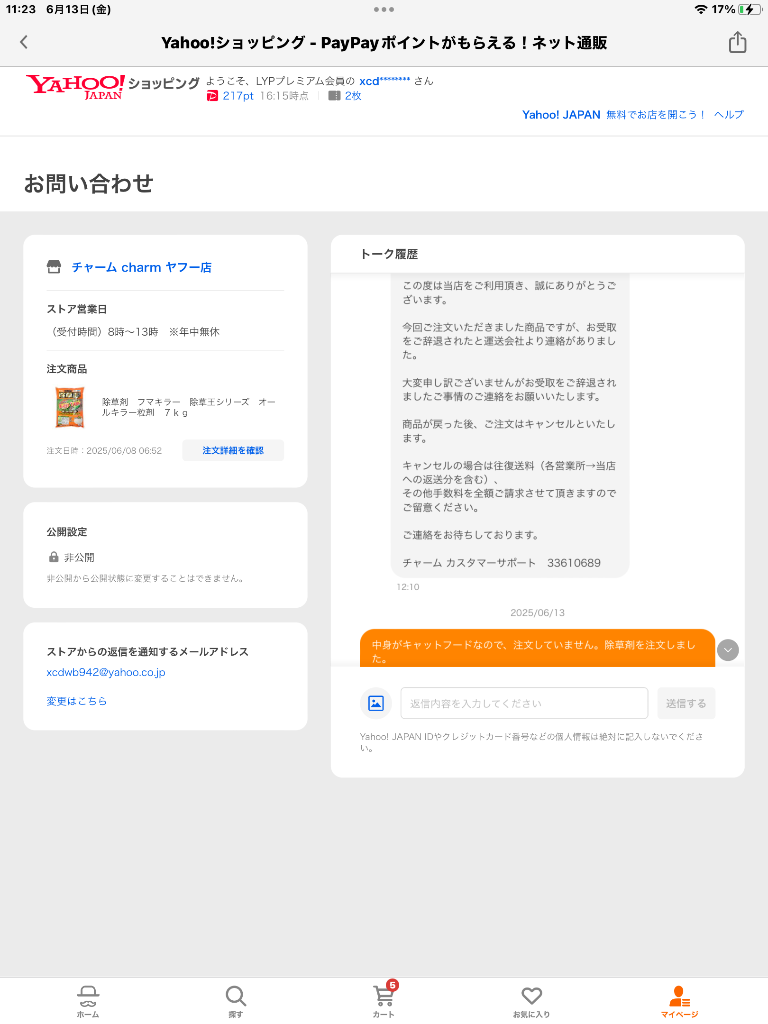Tap the 12:10 message timestamp

pos(408,587)
